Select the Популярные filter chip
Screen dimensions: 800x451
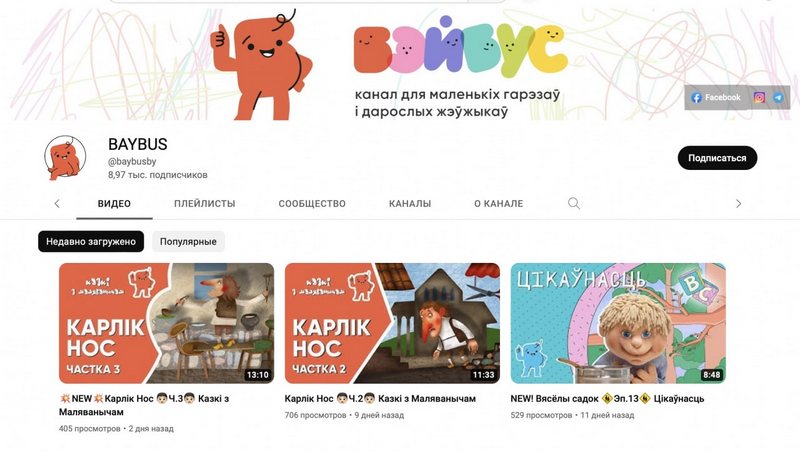pyautogui.click(x=188, y=241)
